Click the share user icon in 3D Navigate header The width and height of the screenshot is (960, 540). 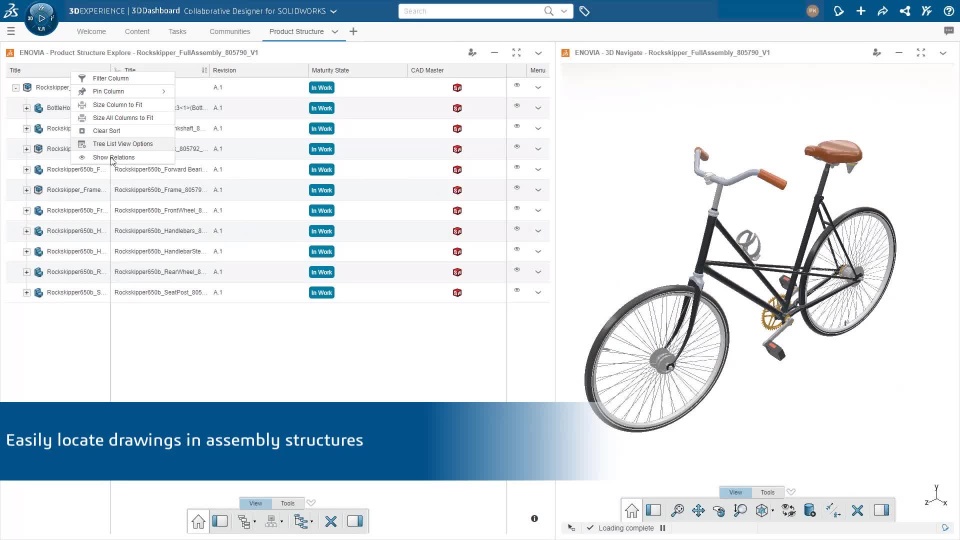tap(877, 53)
